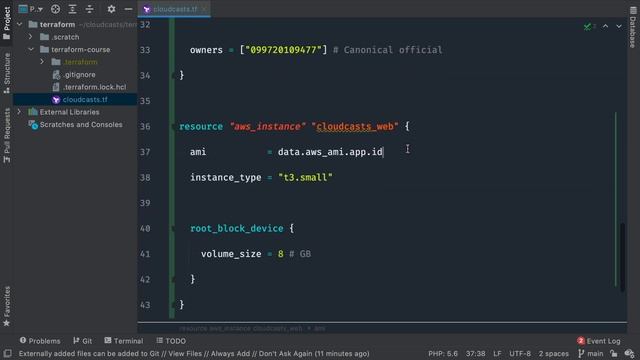Click the volume_size value 8
Image resolution: width=640 pixels, height=360 pixels.
pyautogui.click(x=281, y=254)
